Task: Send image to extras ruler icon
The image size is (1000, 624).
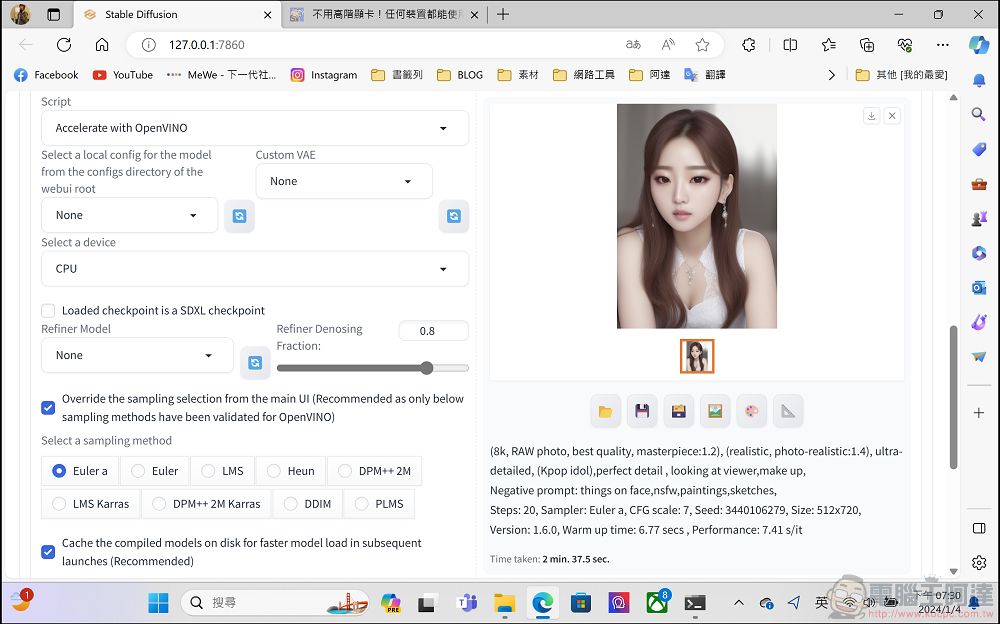Action: point(788,412)
